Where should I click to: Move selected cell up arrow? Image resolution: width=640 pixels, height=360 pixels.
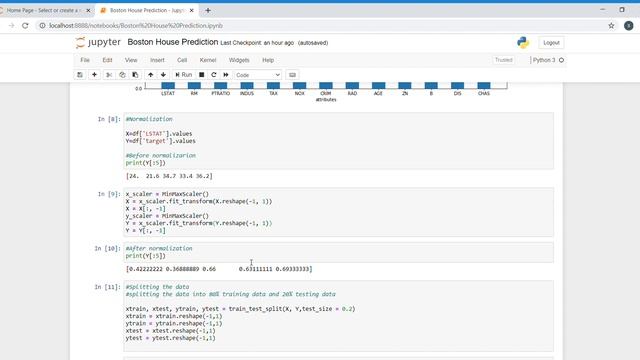tap(151, 75)
